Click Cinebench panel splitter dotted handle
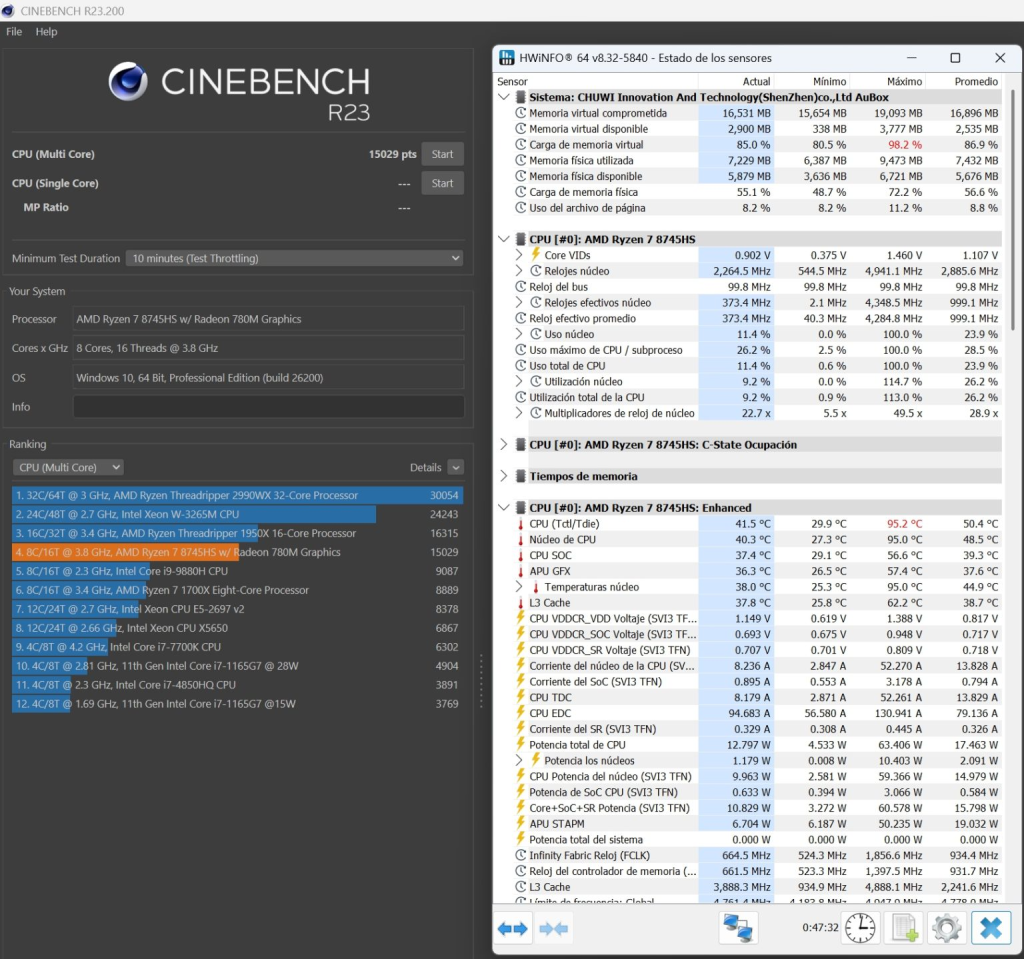 click(481, 681)
